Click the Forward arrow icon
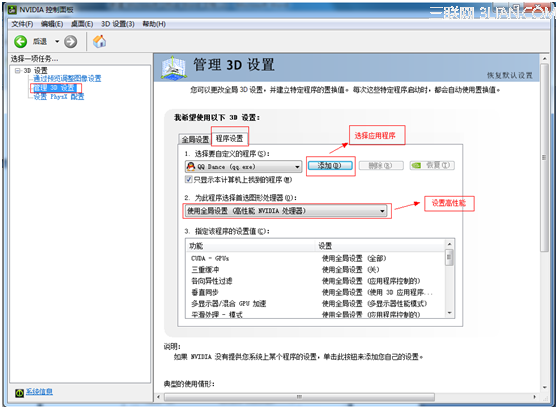The image size is (558, 409). pos(70,42)
